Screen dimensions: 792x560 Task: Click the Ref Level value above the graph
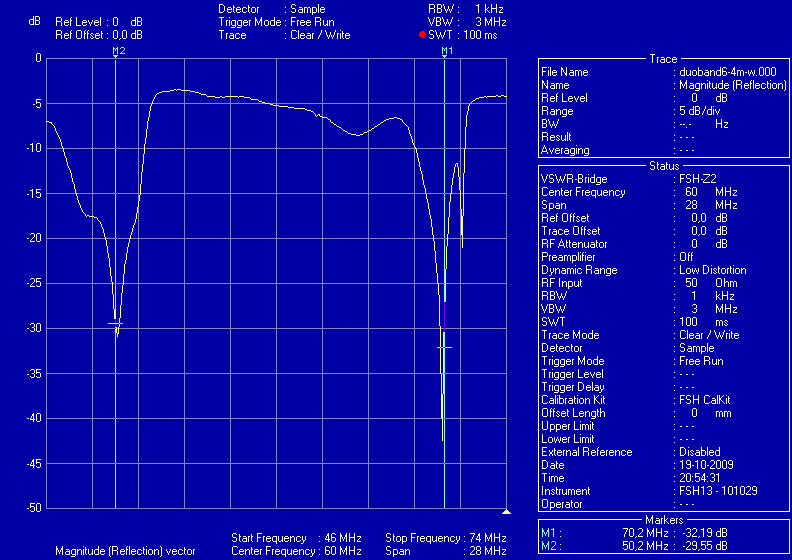(x=100, y=21)
